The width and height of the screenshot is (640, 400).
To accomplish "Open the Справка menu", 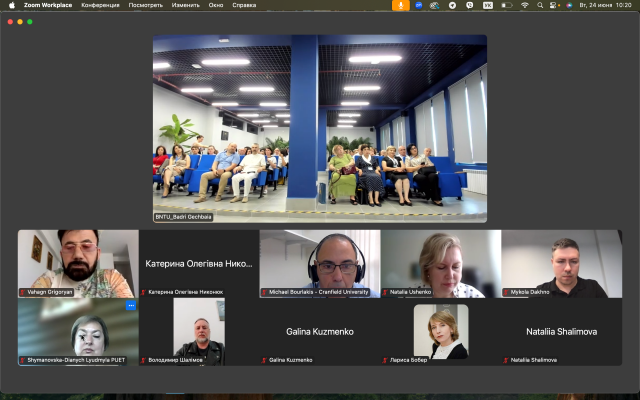I will (244, 5).
